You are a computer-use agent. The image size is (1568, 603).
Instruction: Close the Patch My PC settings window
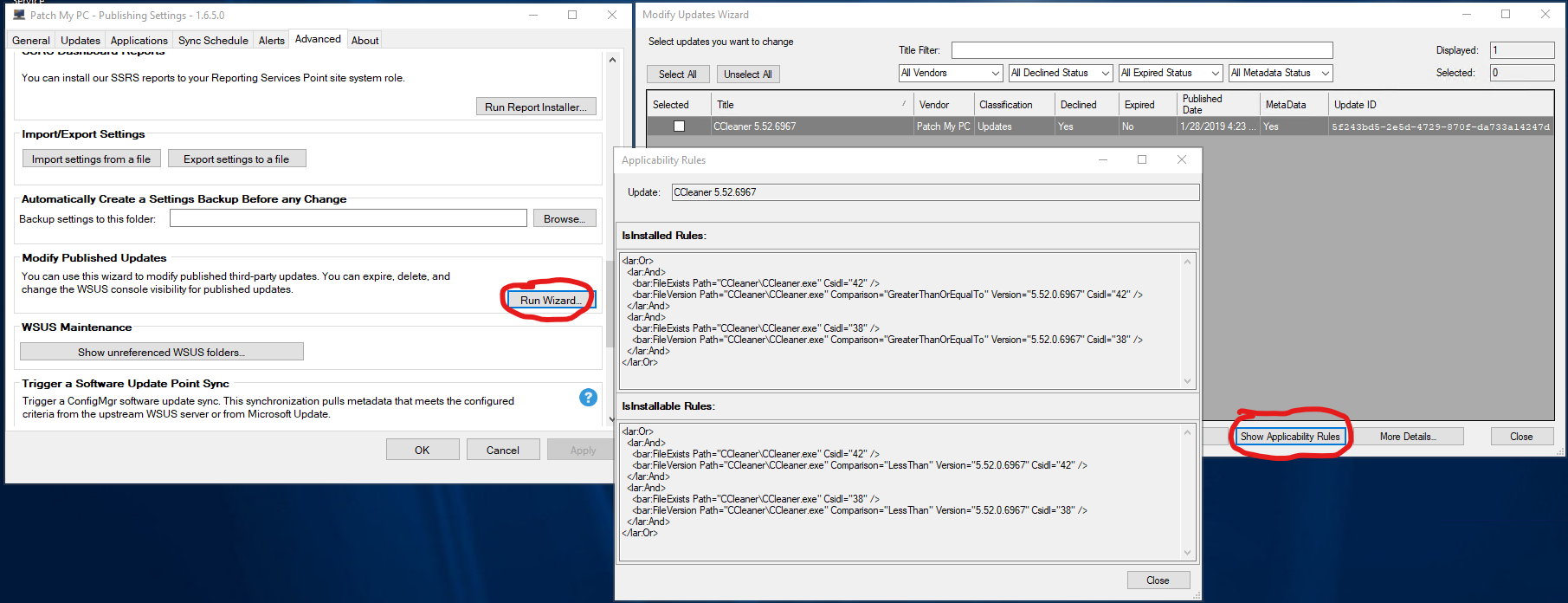click(x=612, y=15)
